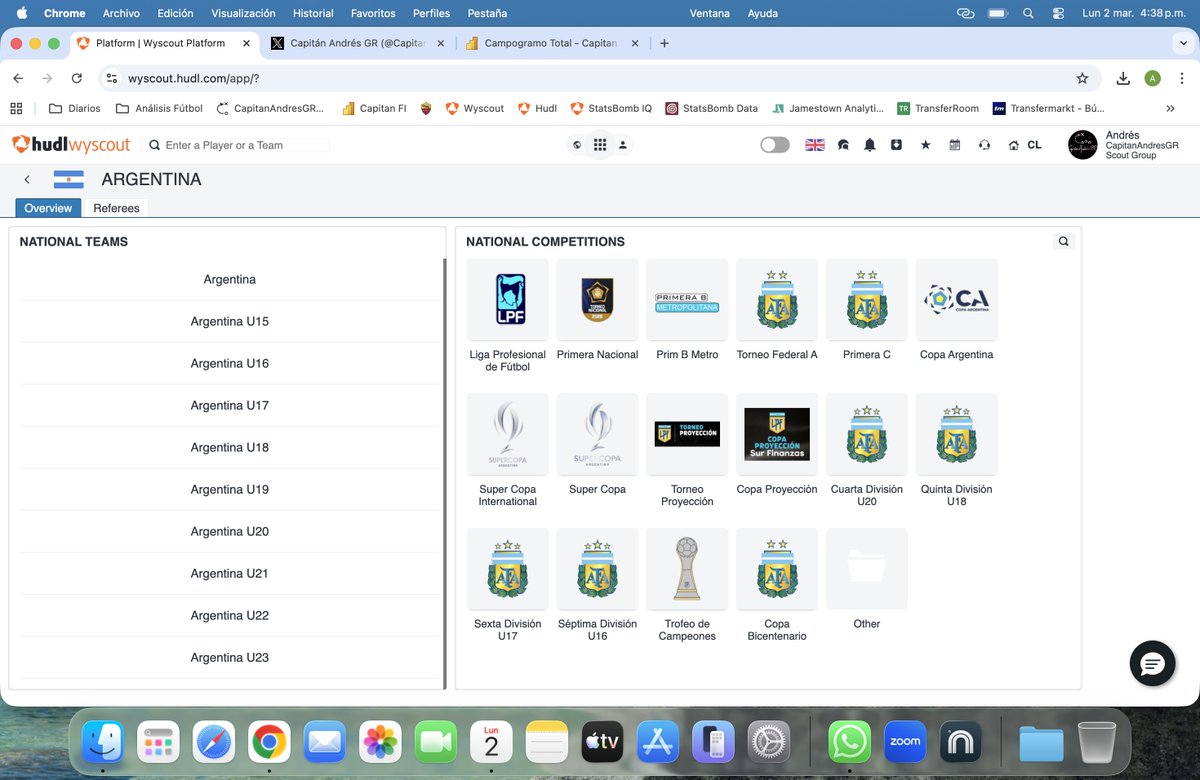The height and width of the screenshot is (780, 1200).
Task: Open the Argentina national team
Action: click(230, 280)
